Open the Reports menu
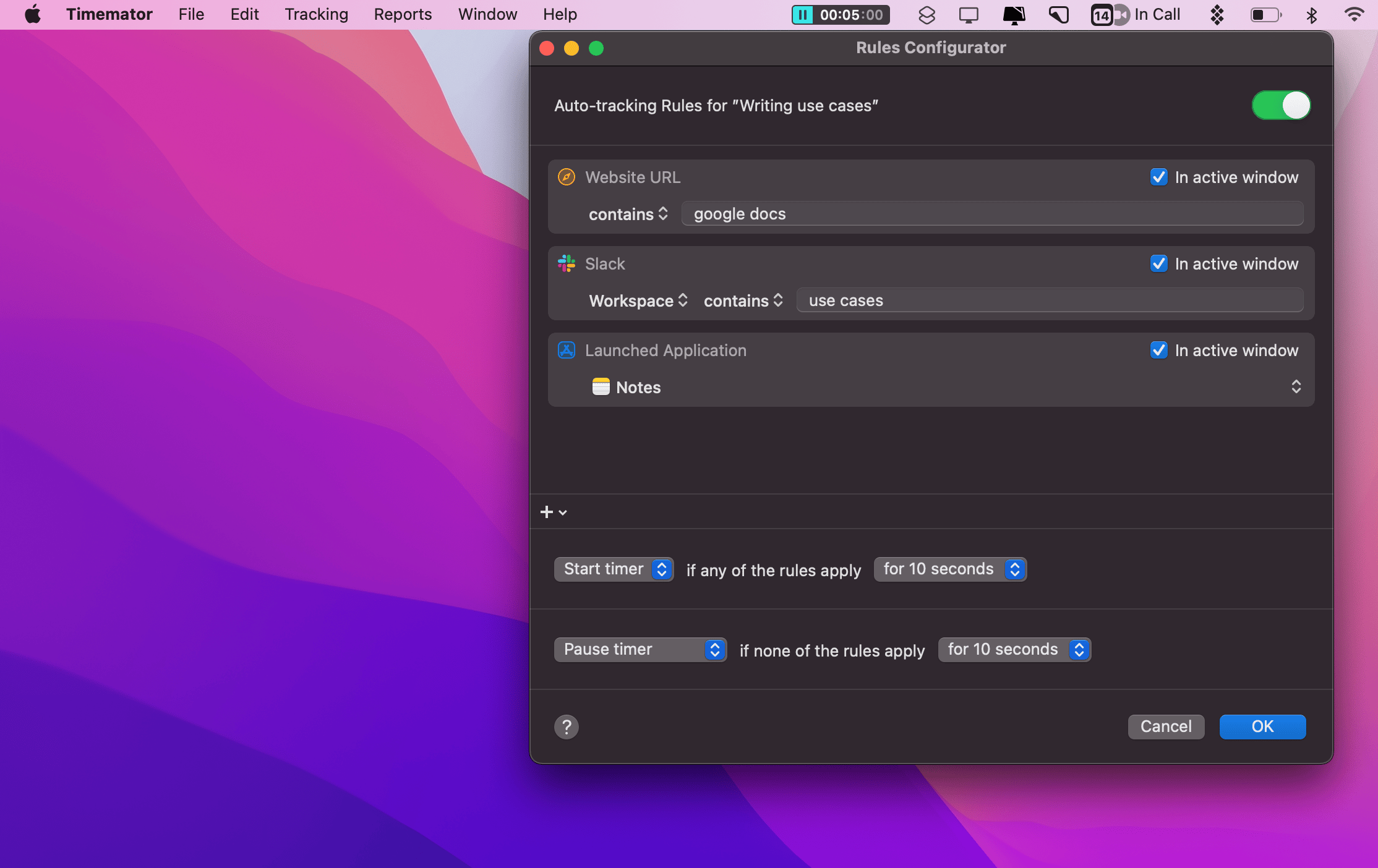The height and width of the screenshot is (868, 1378). (403, 14)
